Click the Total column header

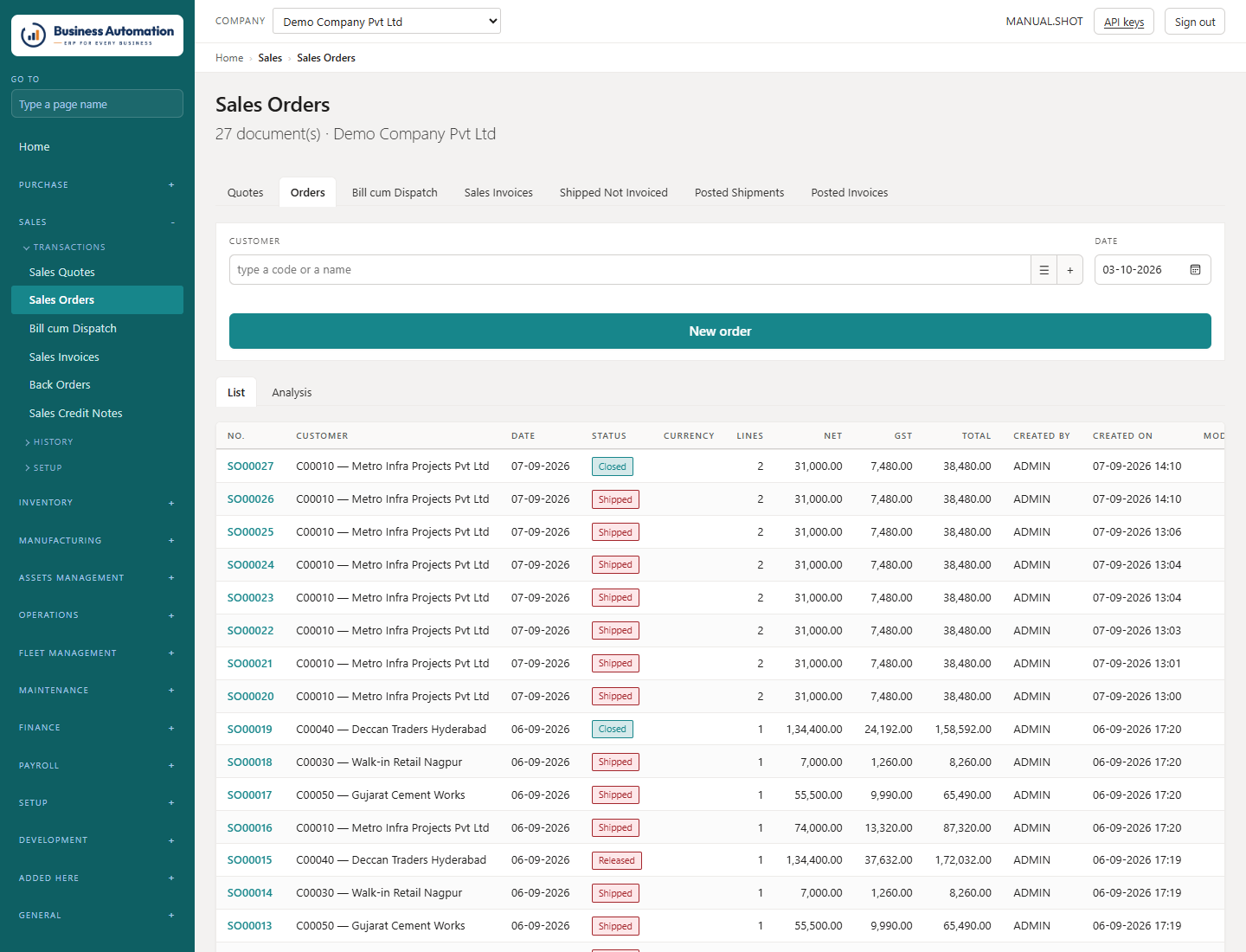pos(976,436)
